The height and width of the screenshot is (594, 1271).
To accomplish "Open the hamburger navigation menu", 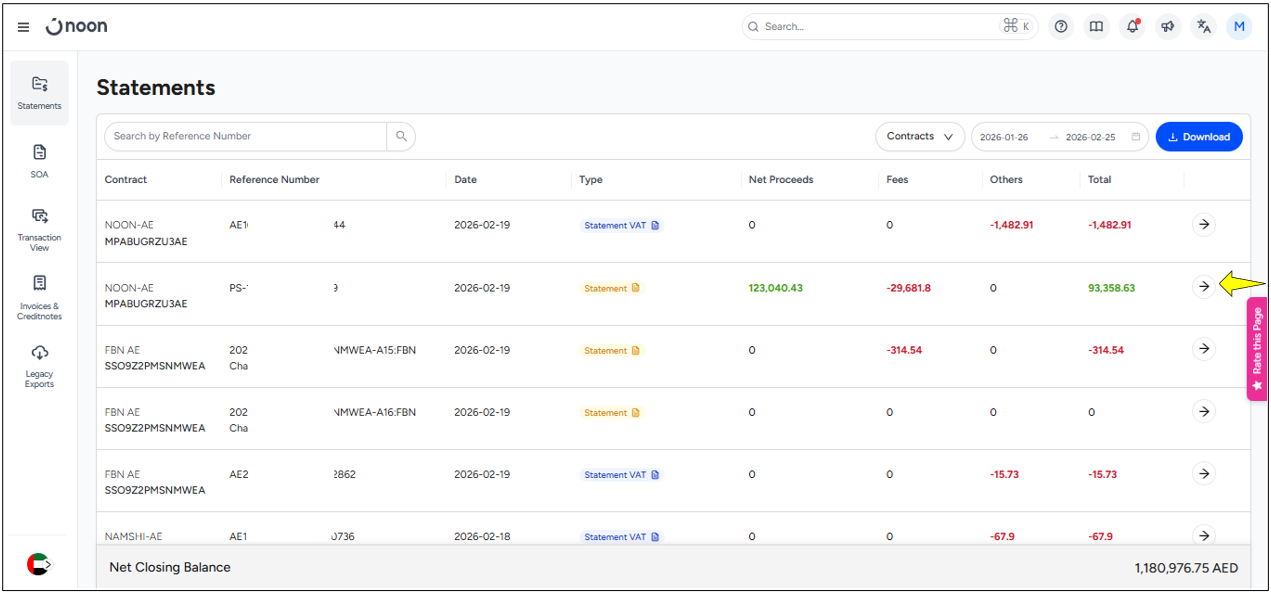I will (x=23, y=27).
